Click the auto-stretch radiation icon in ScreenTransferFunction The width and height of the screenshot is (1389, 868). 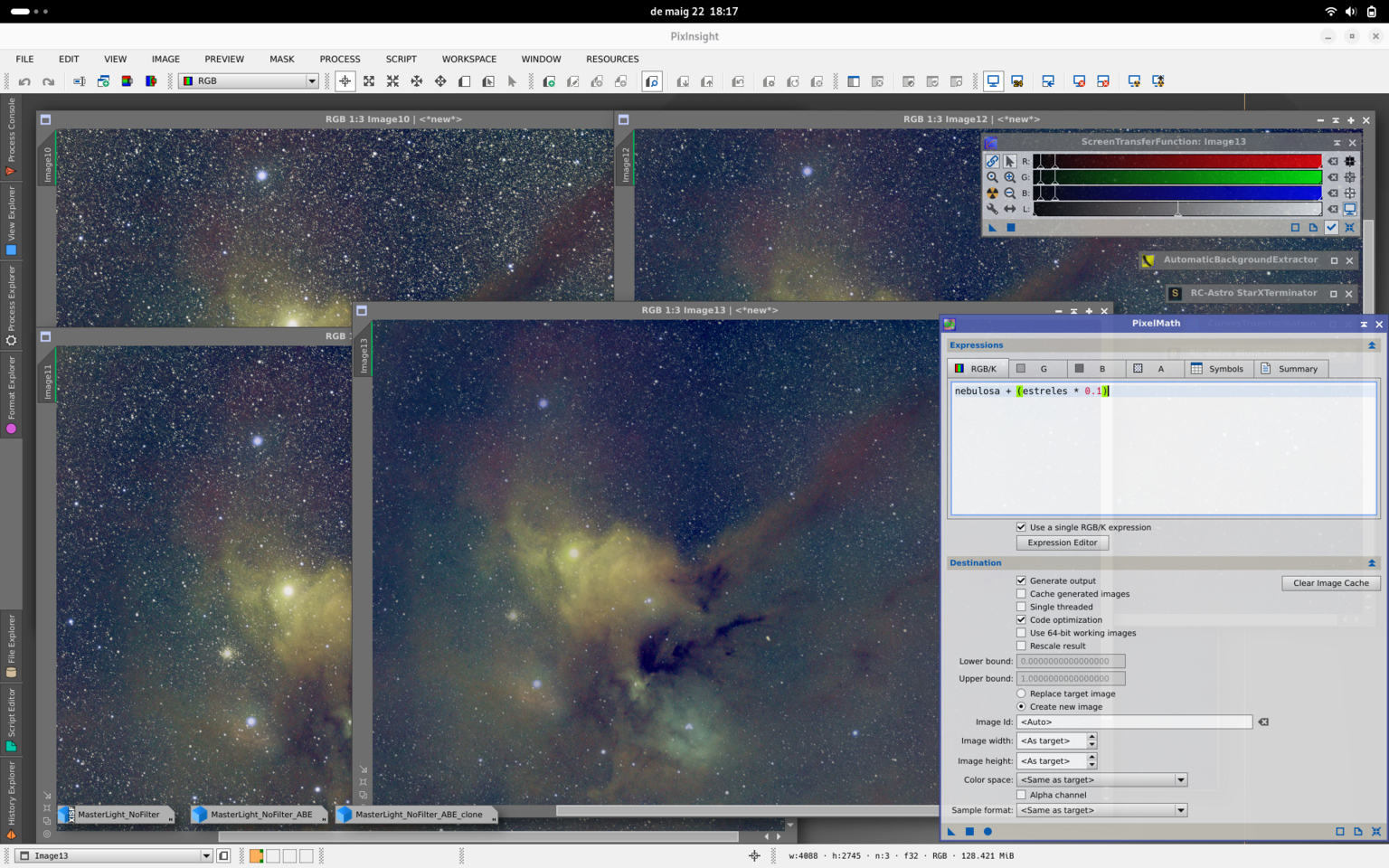click(992, 193)
